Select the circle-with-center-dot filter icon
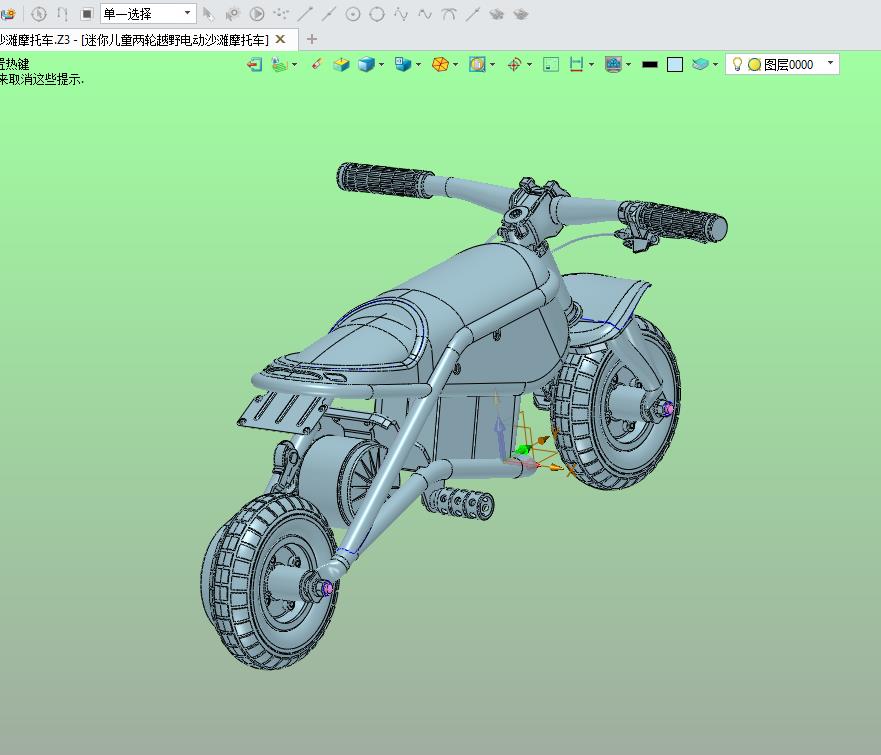 pos(353,14)
